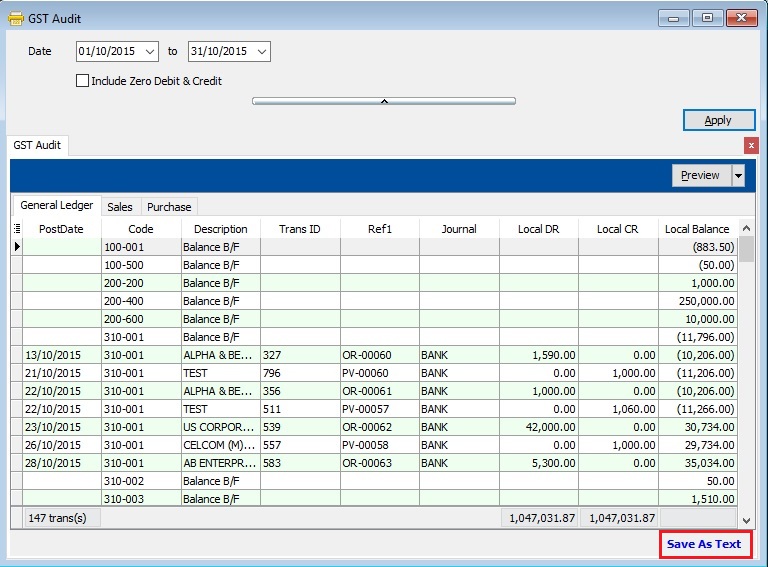Select Local DR cell 42,000.00
Viewport: 768px width, 567px height.
tap(539, 427)
